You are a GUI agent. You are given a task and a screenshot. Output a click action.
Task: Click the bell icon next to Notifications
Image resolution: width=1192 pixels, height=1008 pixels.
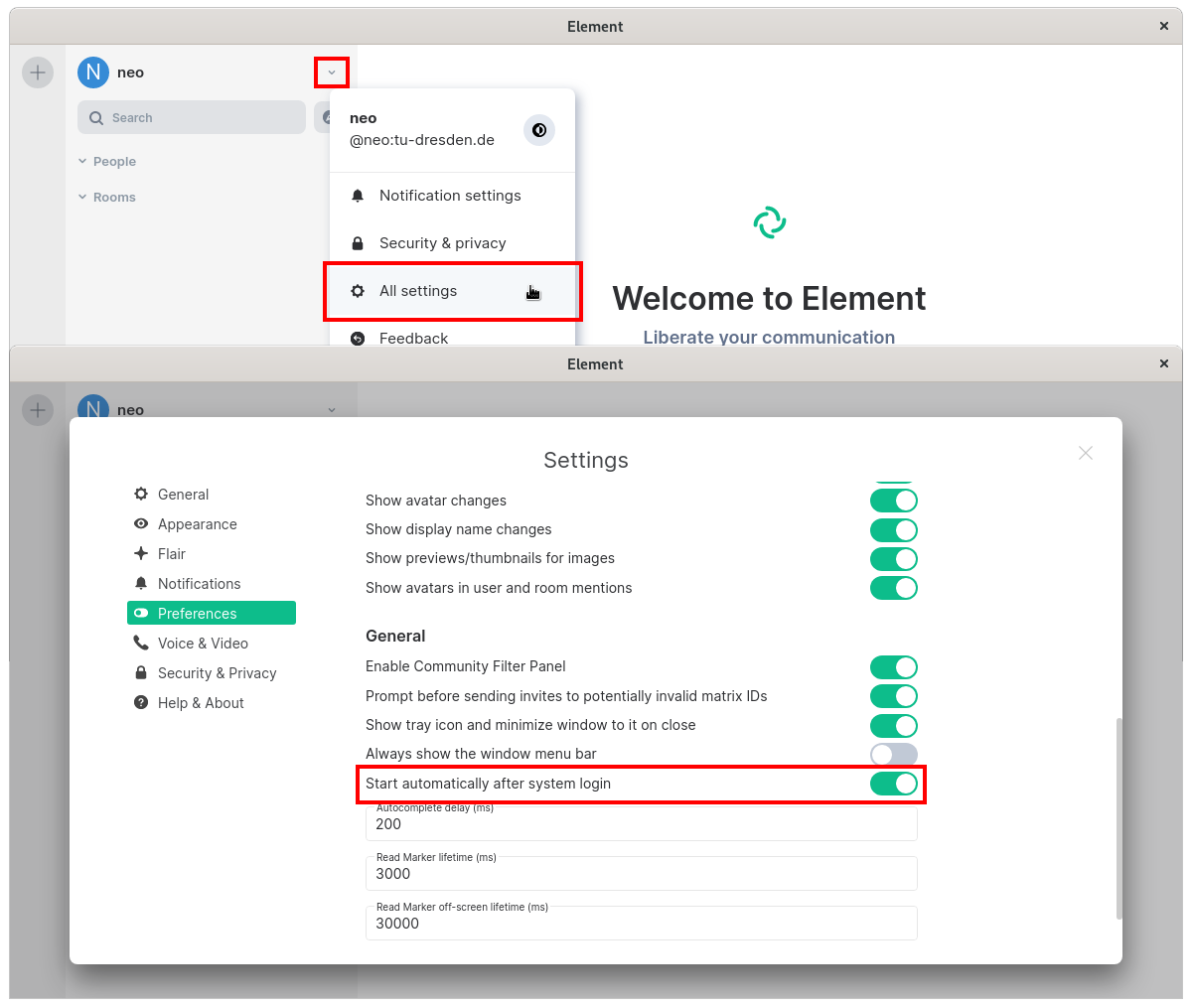point(141,584)
